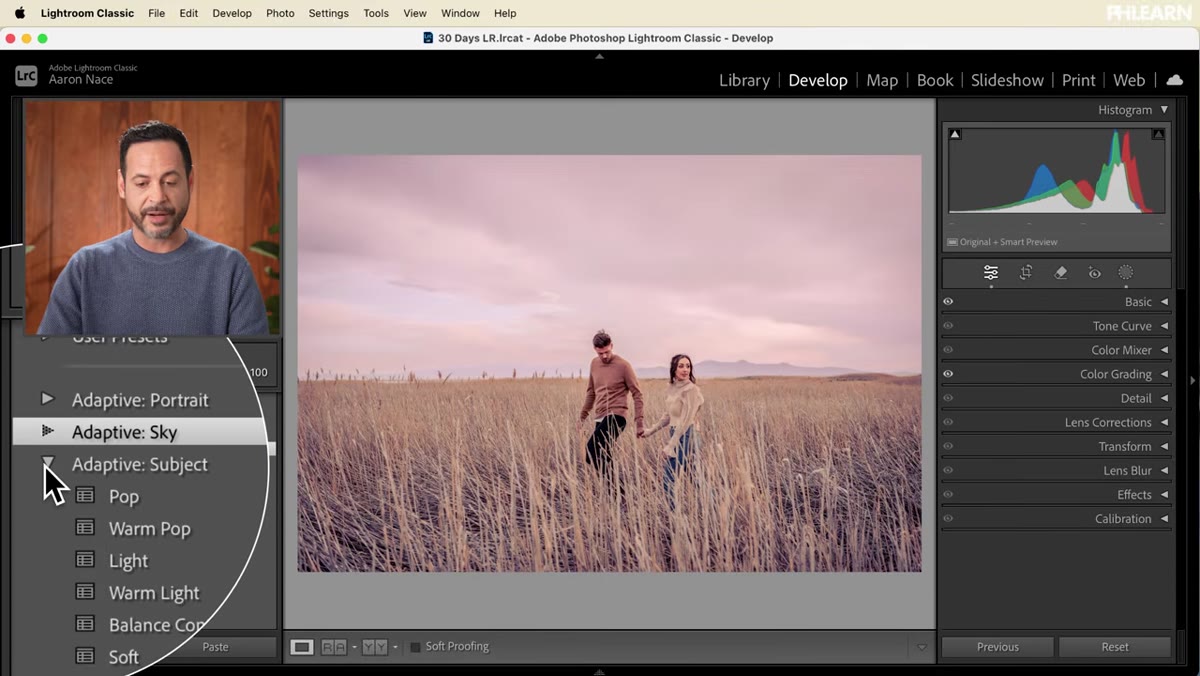
Task: Open the File menu
Action: click(x=156, y=13)
